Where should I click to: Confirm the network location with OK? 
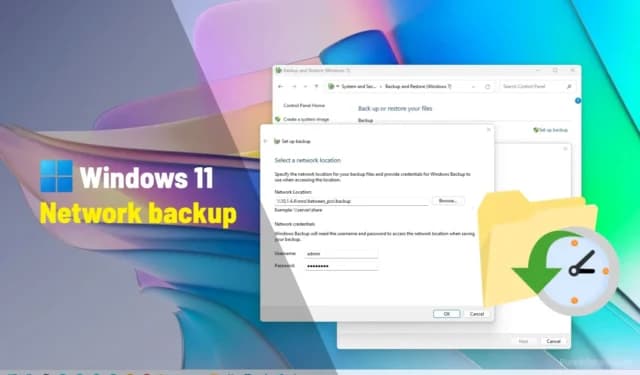click(x=447, y=314)
